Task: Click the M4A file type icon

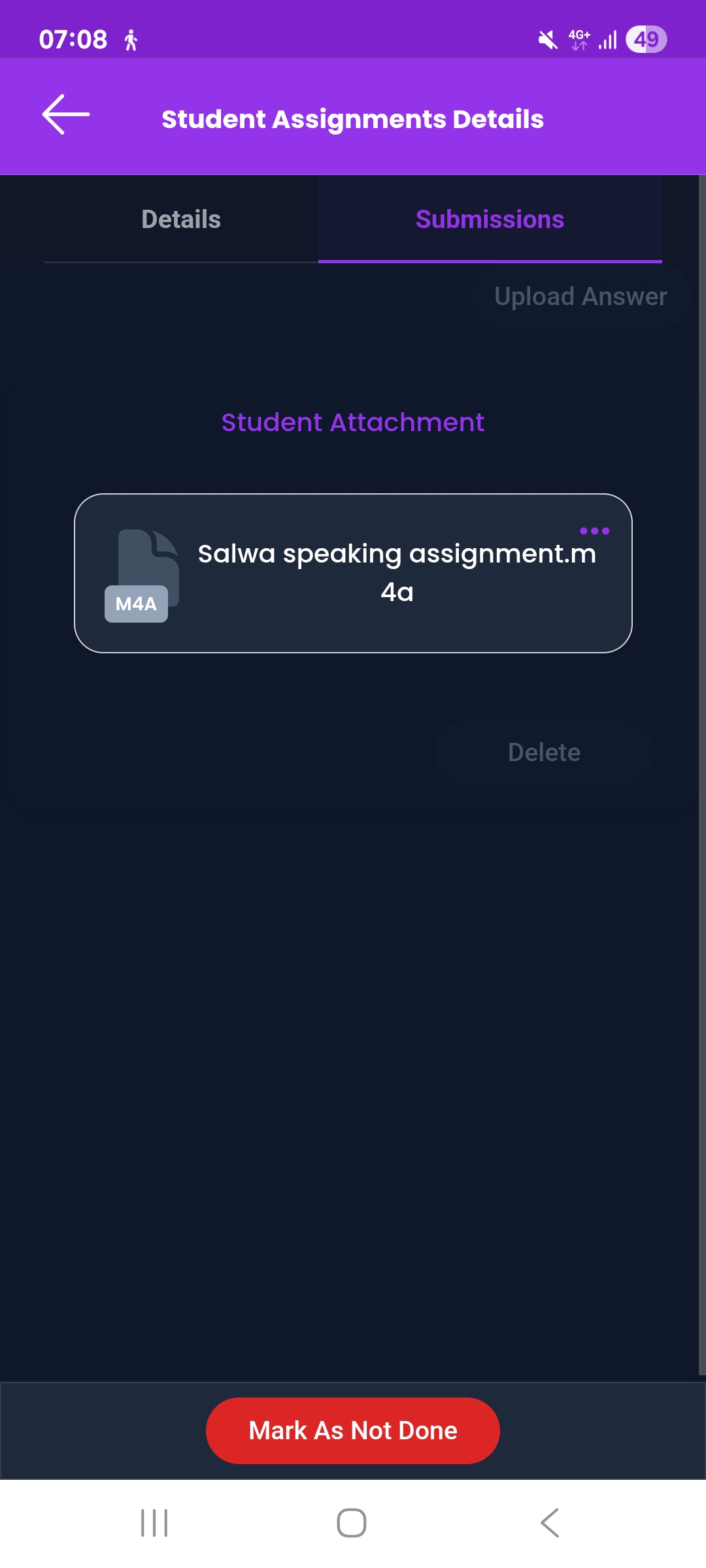Action: coord(142,576)
